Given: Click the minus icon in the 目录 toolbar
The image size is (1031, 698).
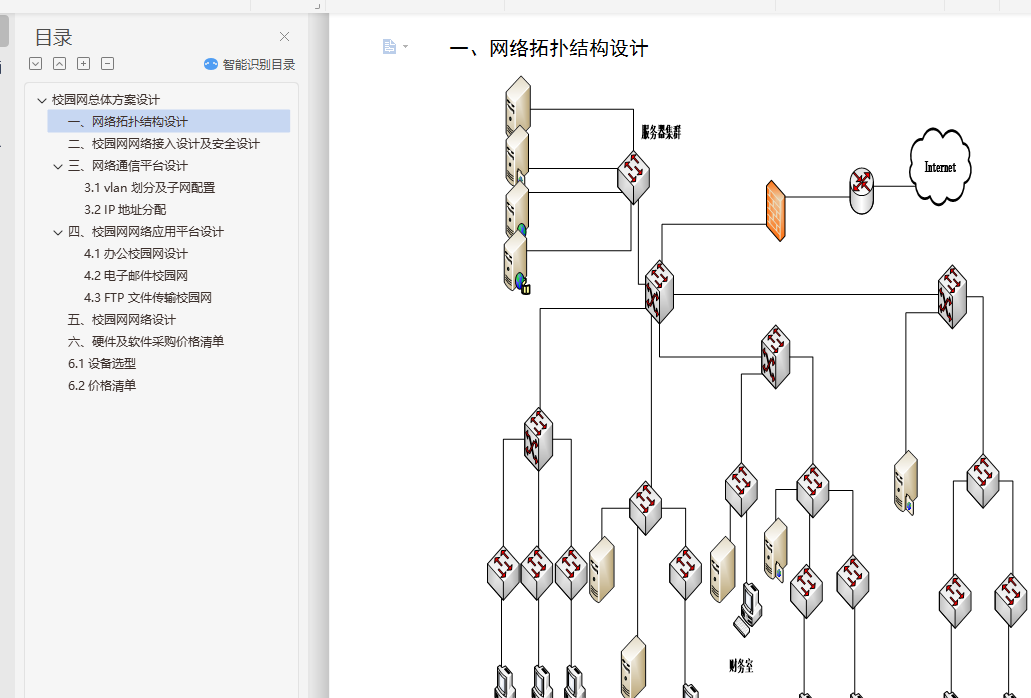Looking at the screenshot, I should [x=107, y=64].
